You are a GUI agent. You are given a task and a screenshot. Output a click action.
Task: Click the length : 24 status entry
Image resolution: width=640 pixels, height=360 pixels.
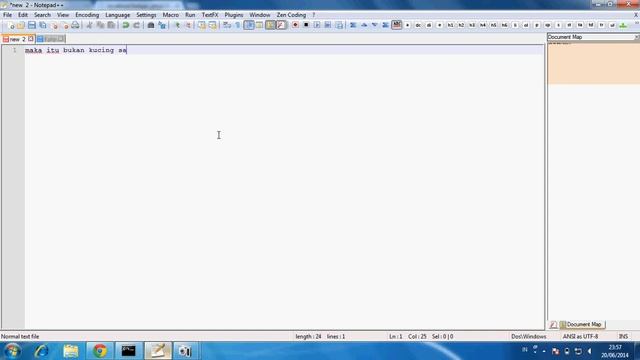pos(308,337)
